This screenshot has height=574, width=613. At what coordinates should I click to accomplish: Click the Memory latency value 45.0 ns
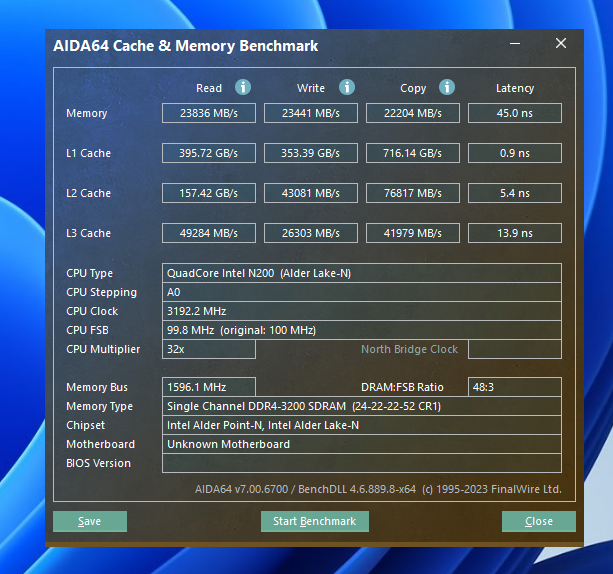[x=515, y=113]
